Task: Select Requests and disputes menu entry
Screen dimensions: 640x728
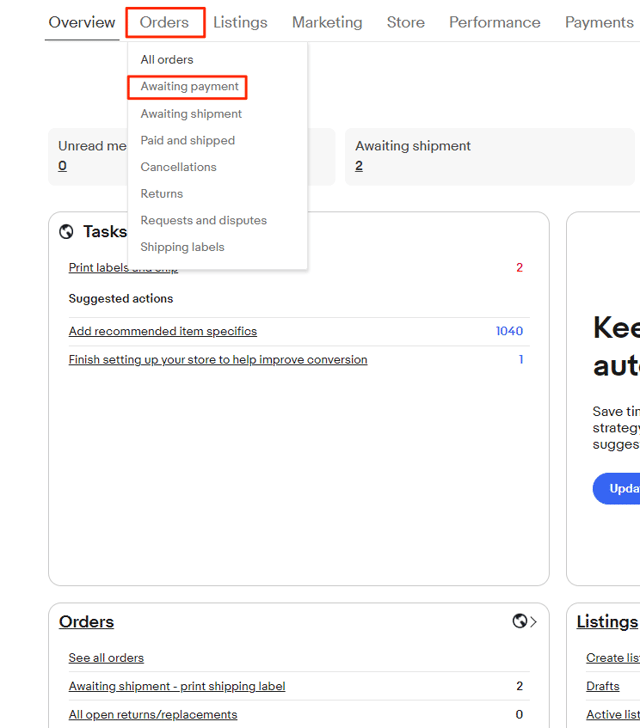Action: [x=203, y=221]
